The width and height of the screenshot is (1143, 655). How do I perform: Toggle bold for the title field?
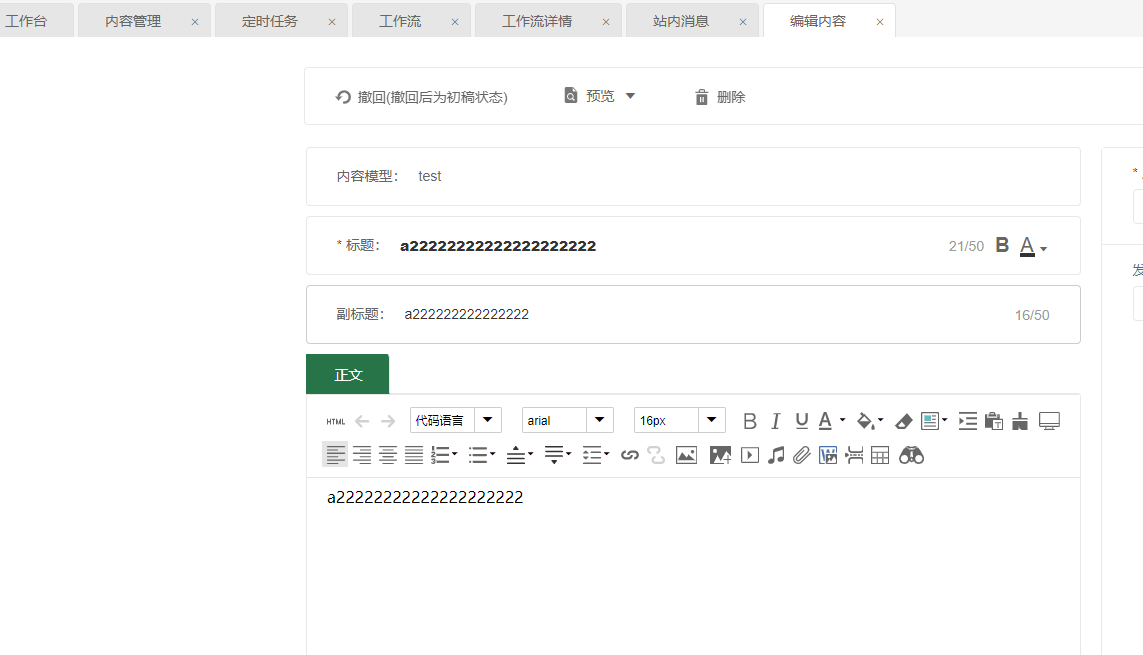tap(1002, 246)
